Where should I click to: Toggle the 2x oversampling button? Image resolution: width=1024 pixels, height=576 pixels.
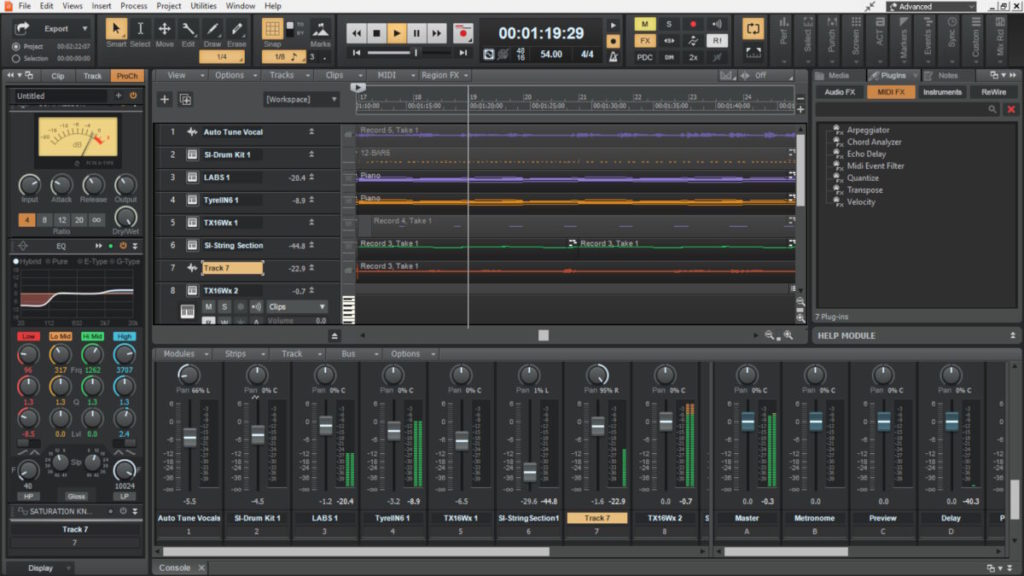[693, 57]
